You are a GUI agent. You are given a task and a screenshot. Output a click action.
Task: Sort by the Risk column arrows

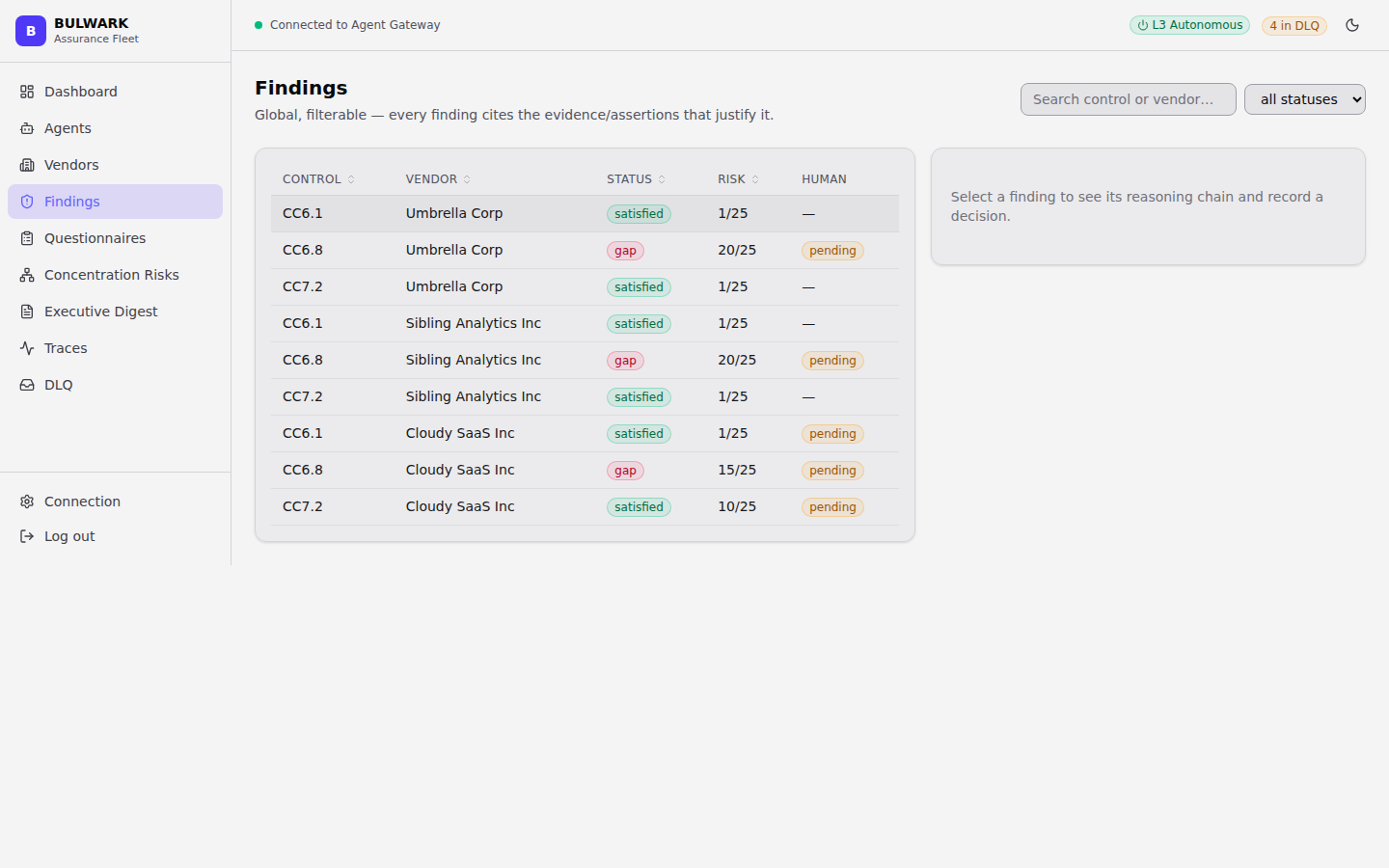755,179
